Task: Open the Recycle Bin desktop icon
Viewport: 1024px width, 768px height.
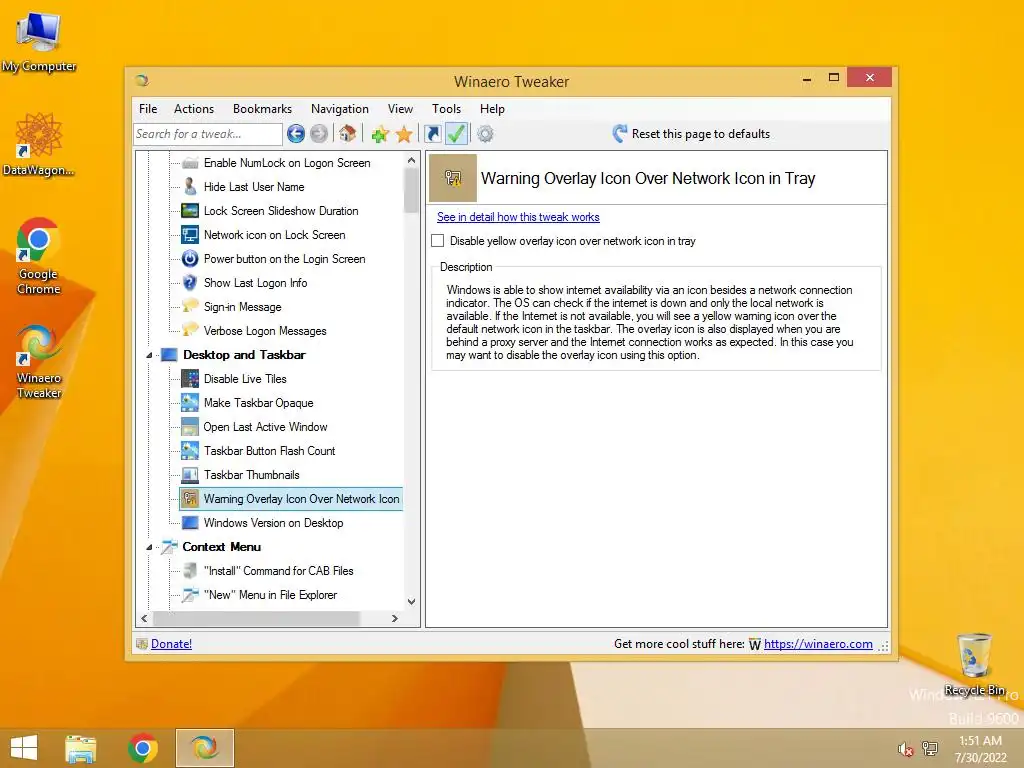Action: [974, 664]
